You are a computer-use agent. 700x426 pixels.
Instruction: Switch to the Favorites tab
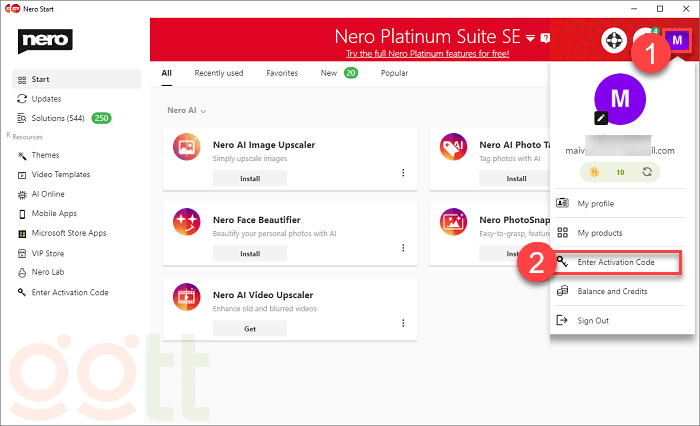[x=282, y=73]
